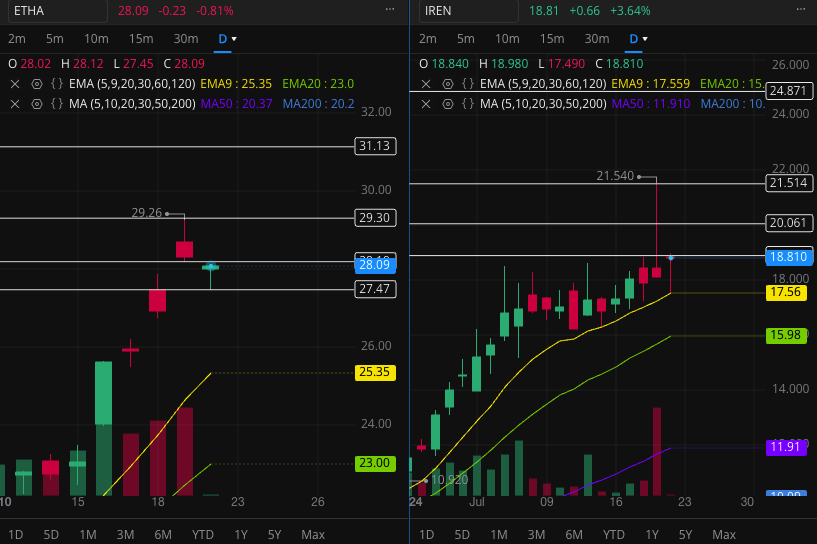The image size is (817, 544).
Task: Click the 29.26 high marker on ETHA chart
Action: pos(147,213)
